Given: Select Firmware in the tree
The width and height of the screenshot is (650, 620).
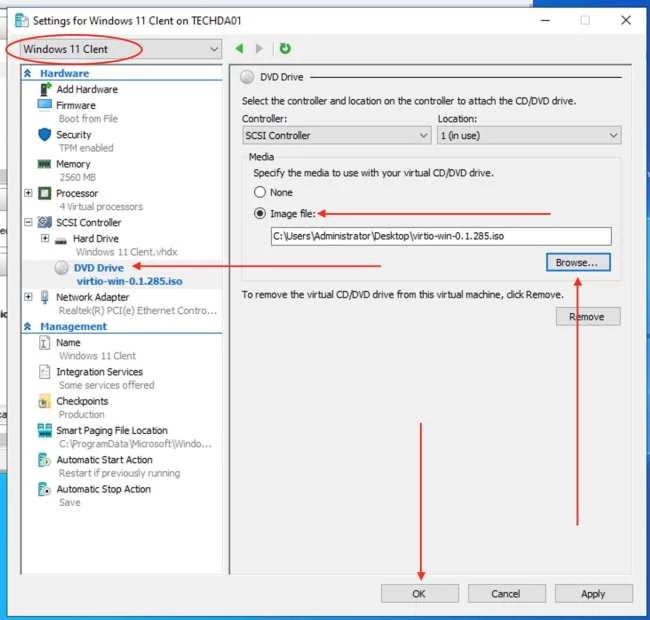Looking at the screenshot, I should pos(76,105).
